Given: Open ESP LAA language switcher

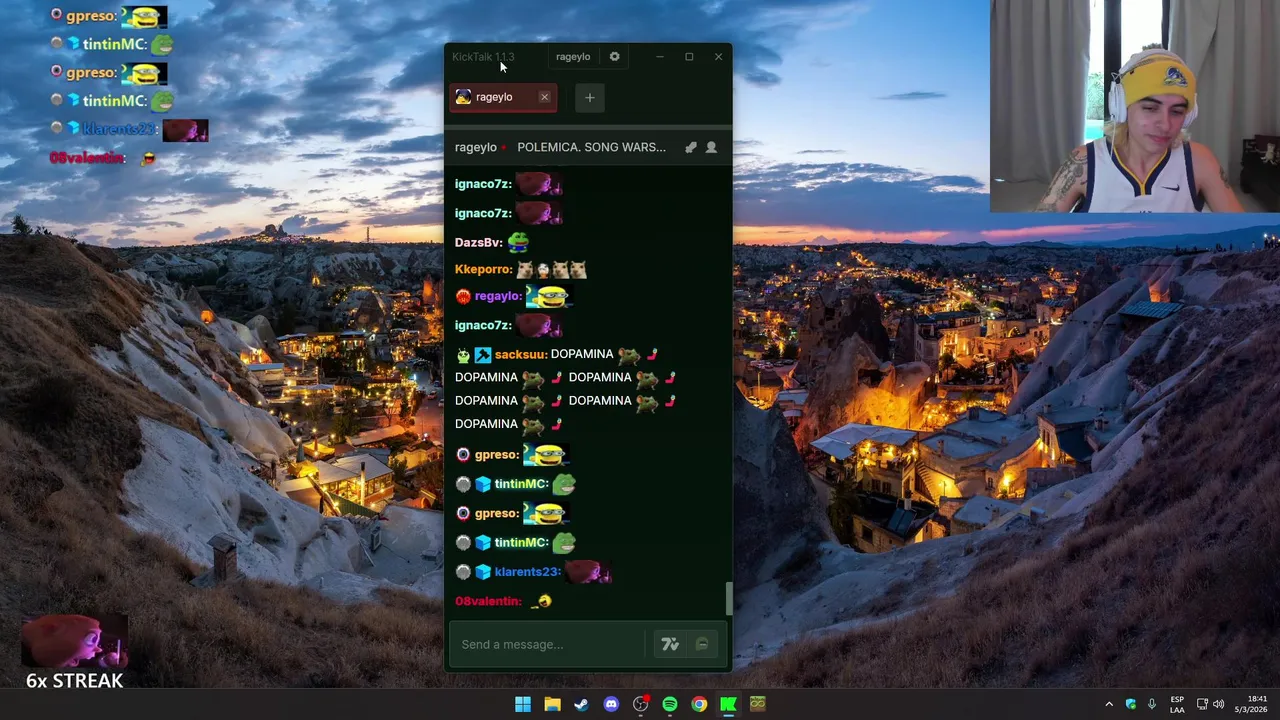Looking at the screenshot, I should coord(1177,704).
